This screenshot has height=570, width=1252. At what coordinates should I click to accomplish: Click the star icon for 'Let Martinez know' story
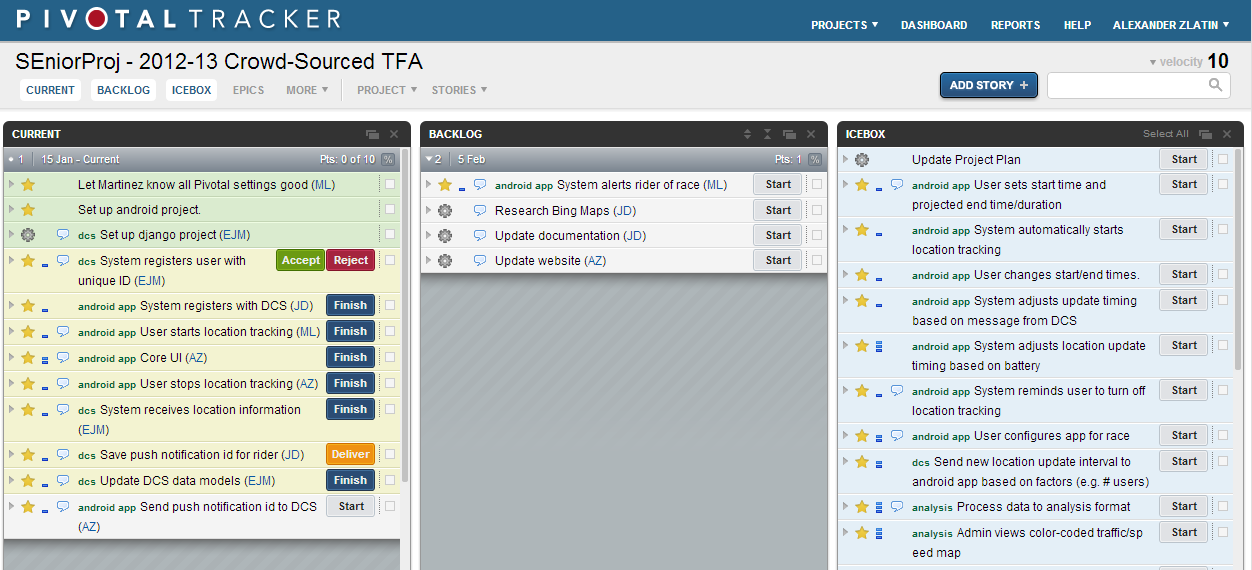pos(28,185)
